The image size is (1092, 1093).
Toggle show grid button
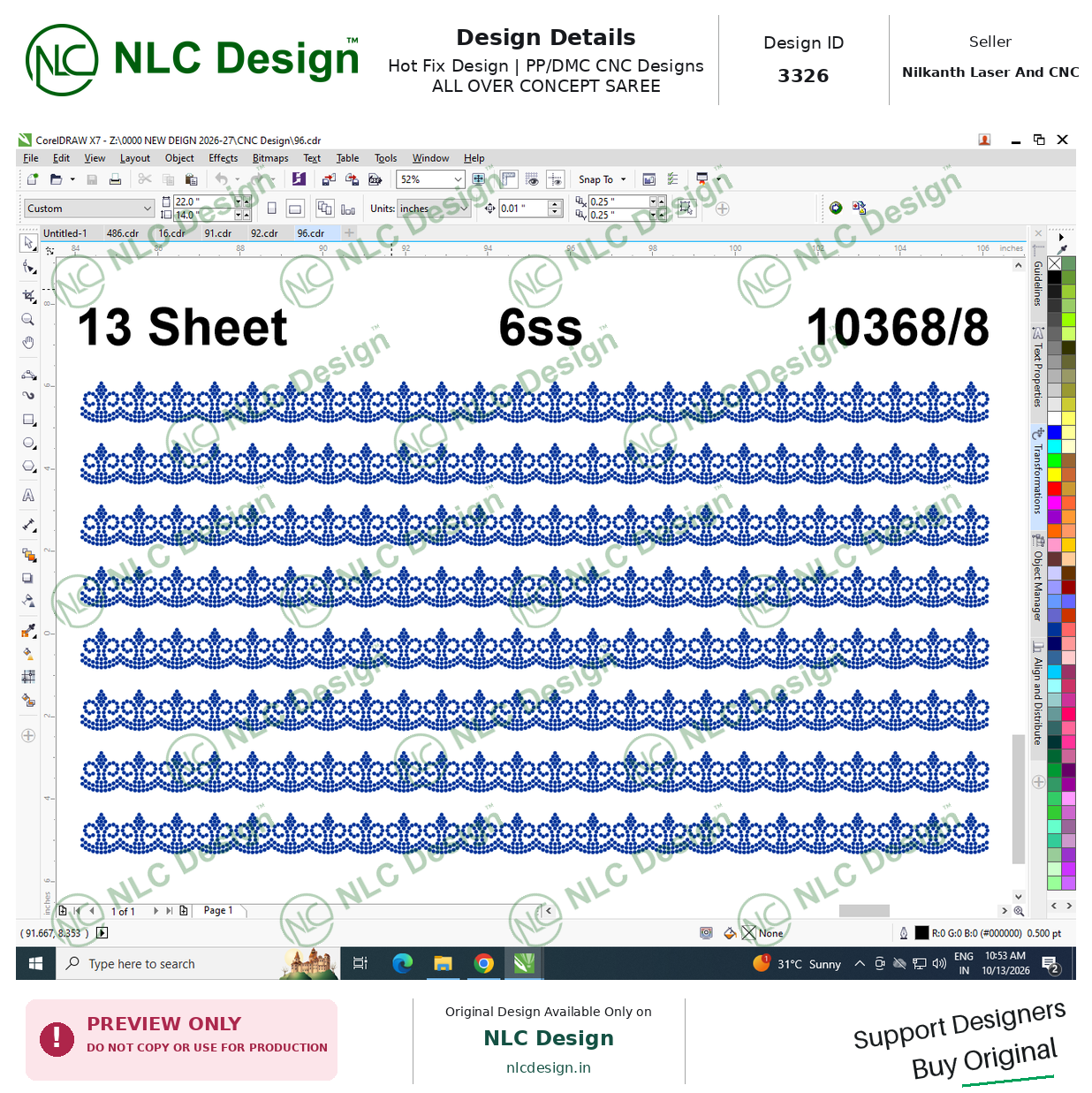pyautogui.click(x=532, y=179)
